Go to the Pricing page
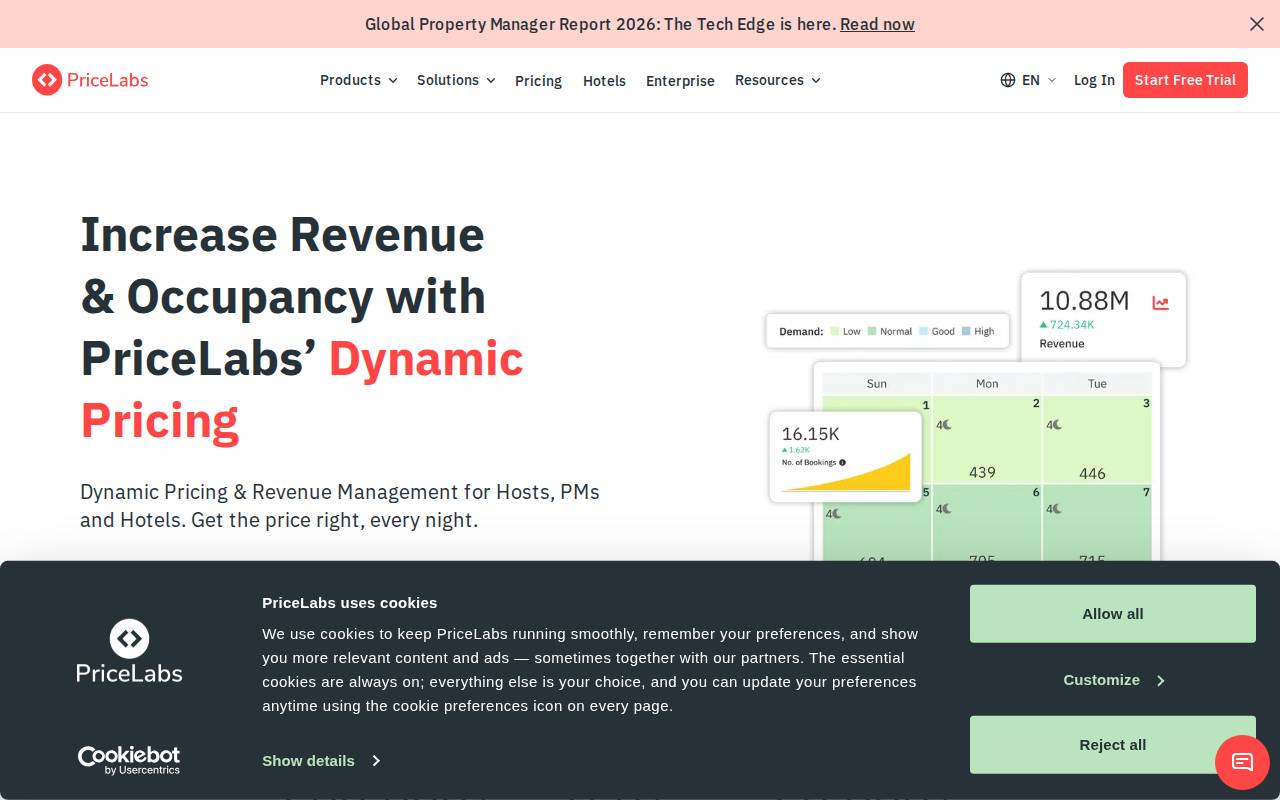This screenshot has width=1280, height=800. (538, 81)
